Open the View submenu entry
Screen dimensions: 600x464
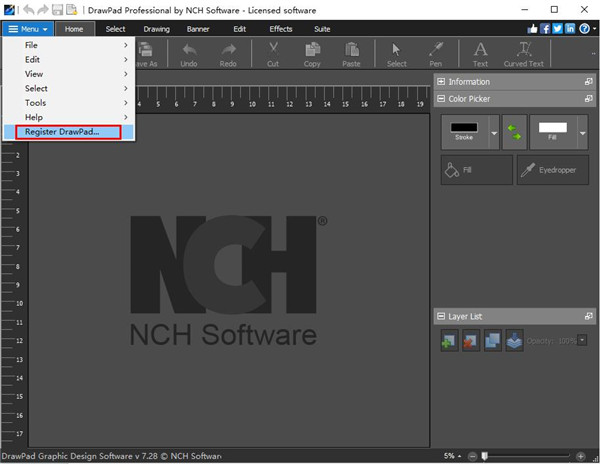[x=69, y=74]
